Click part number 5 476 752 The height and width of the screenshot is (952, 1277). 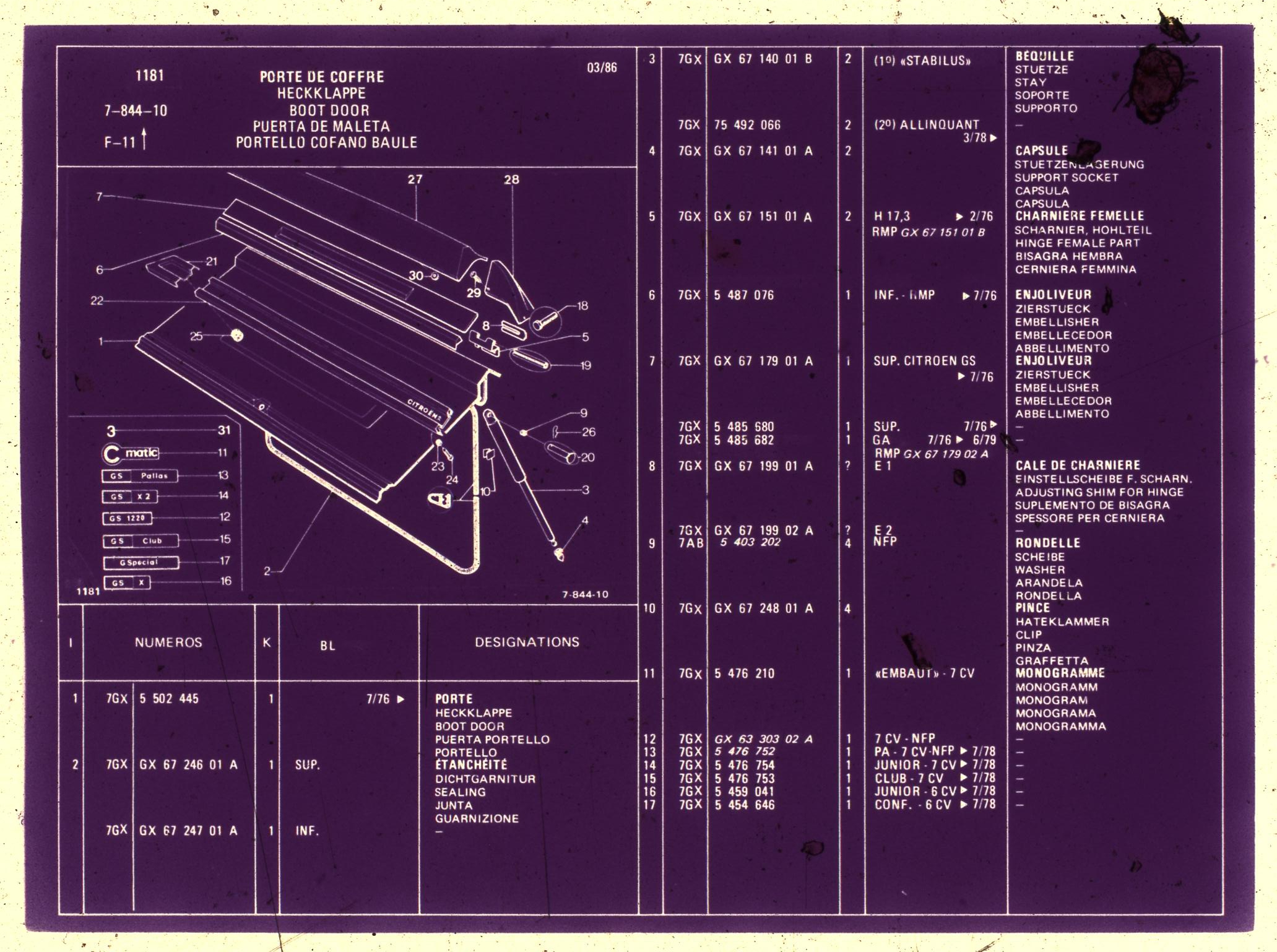[x=744, y=751]
